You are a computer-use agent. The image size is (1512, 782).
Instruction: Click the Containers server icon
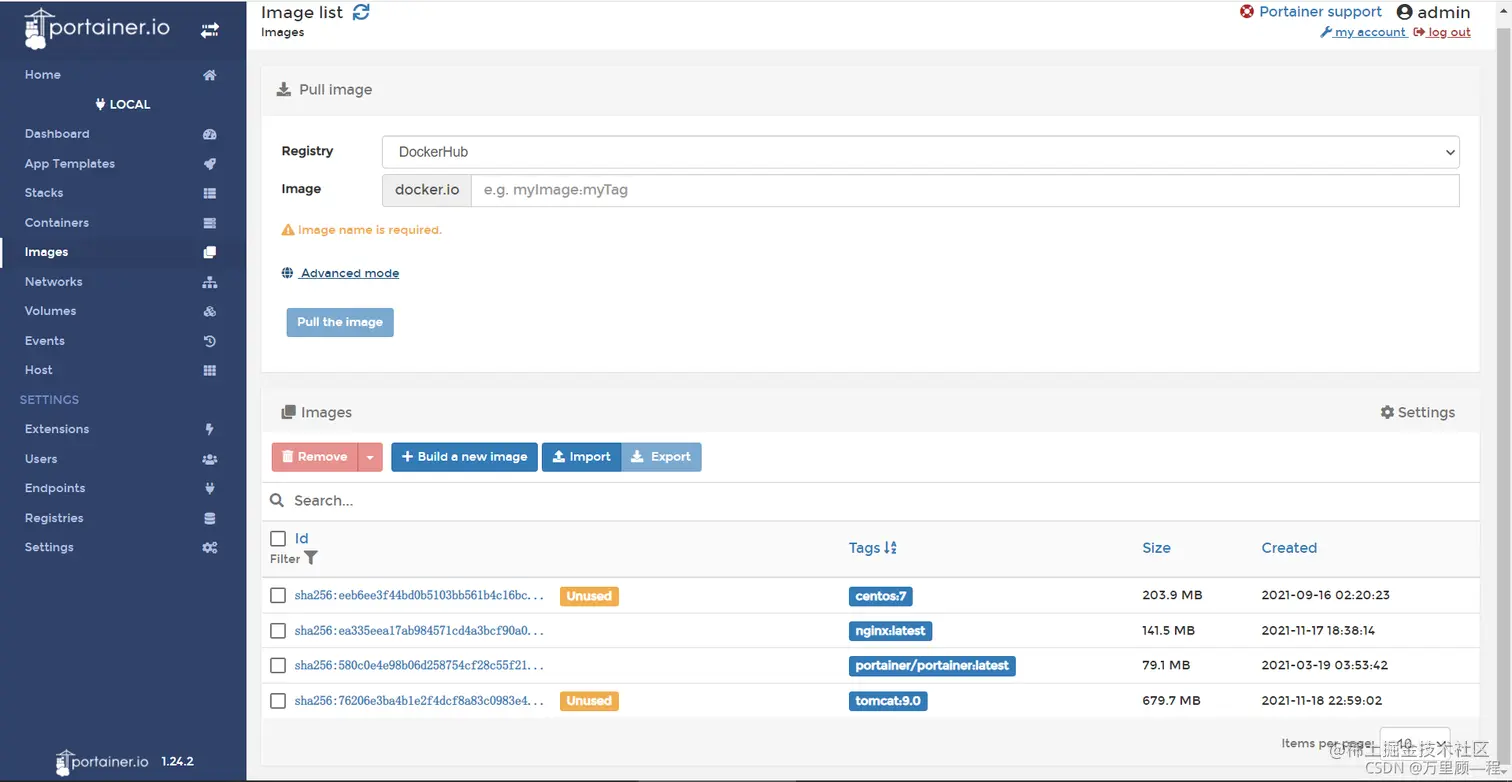tap(210, 223)
